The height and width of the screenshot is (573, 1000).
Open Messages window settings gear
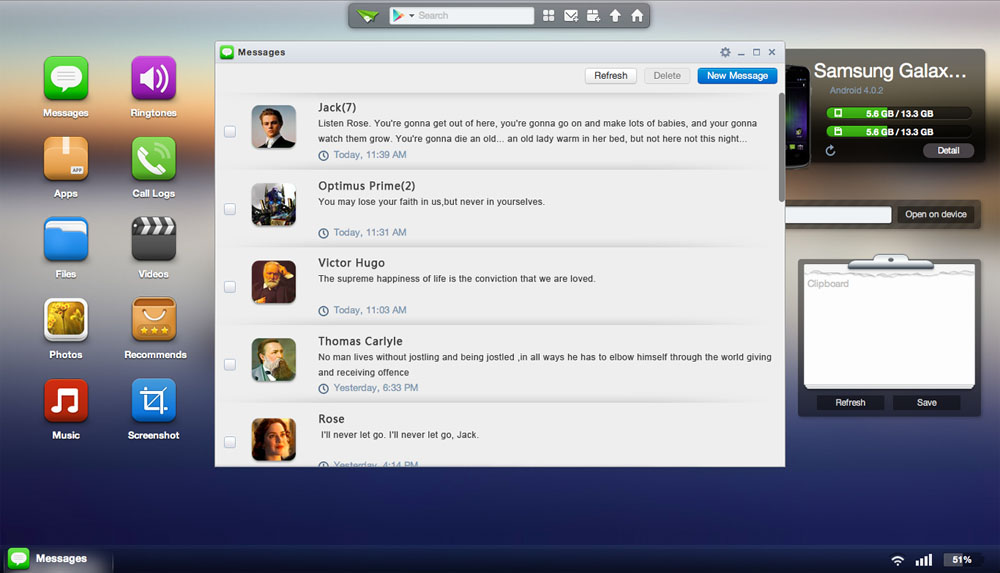coord(725,52)
